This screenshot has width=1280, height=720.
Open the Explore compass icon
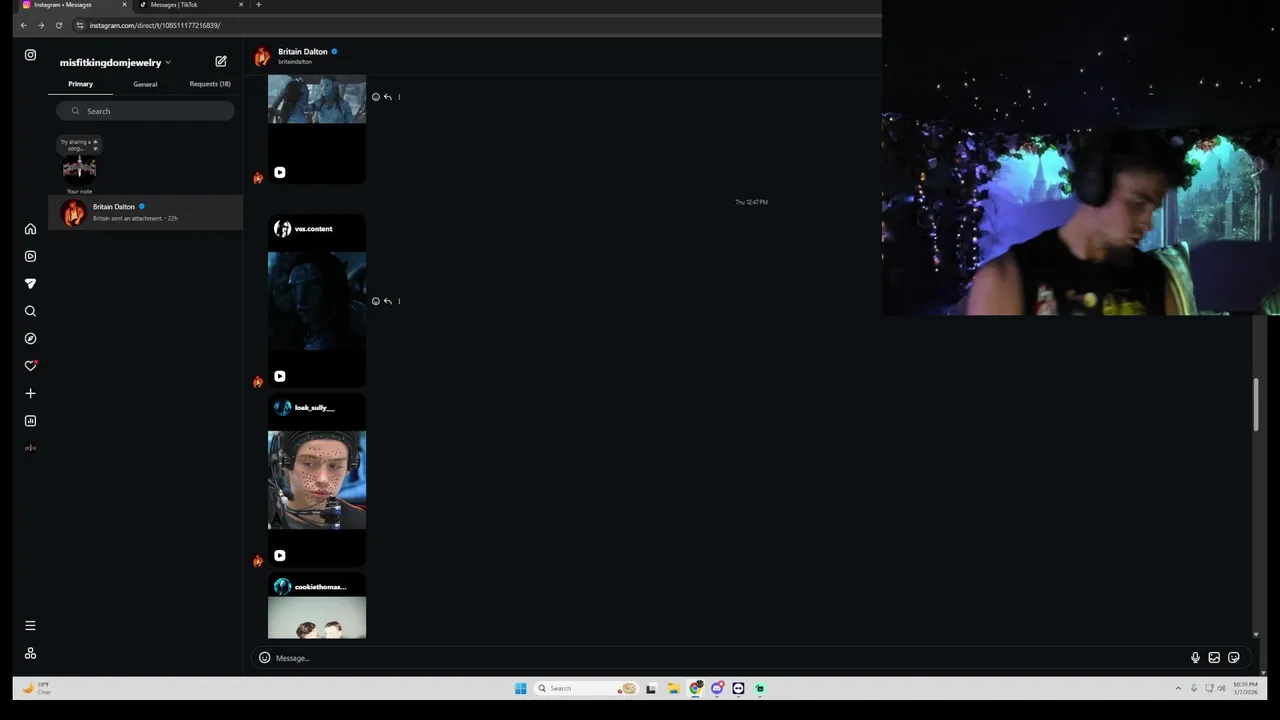coord(30,339)
